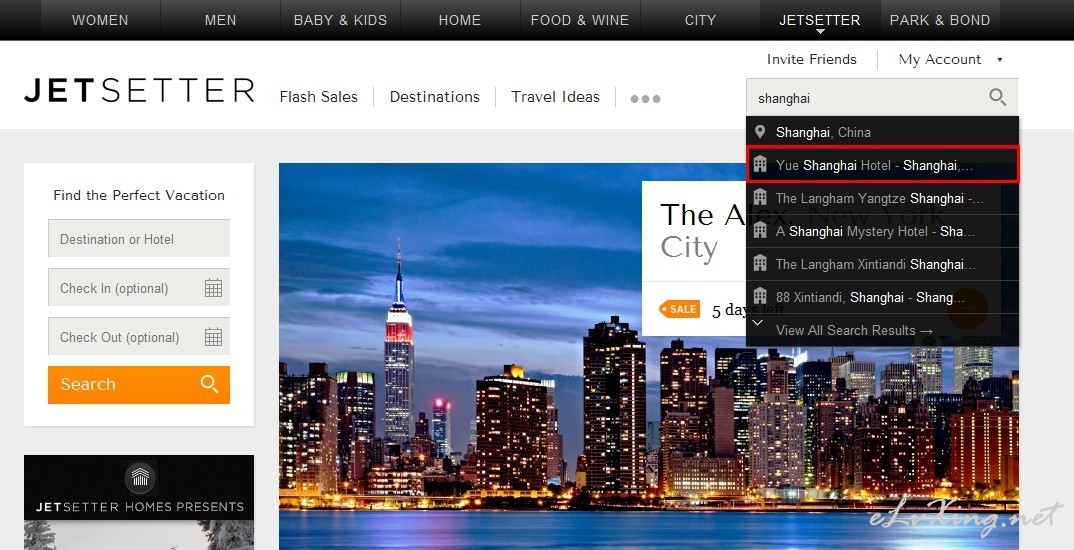This screenshot has height=550, width=1074.
Task: Open Travel Ideas menu
Action: tap(555, 97)
